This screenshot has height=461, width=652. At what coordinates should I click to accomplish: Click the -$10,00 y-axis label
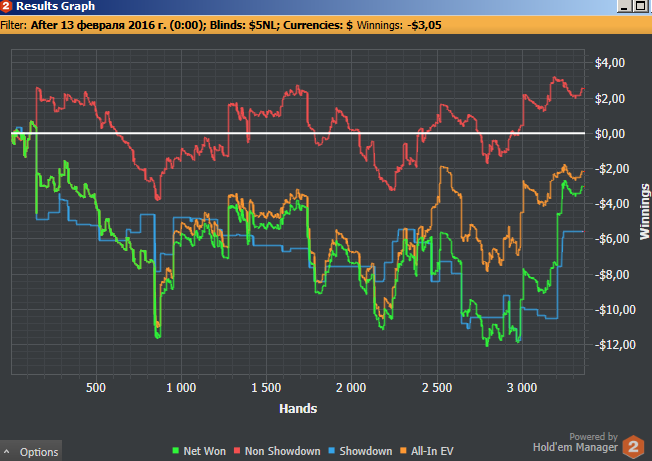pos(615,310)
